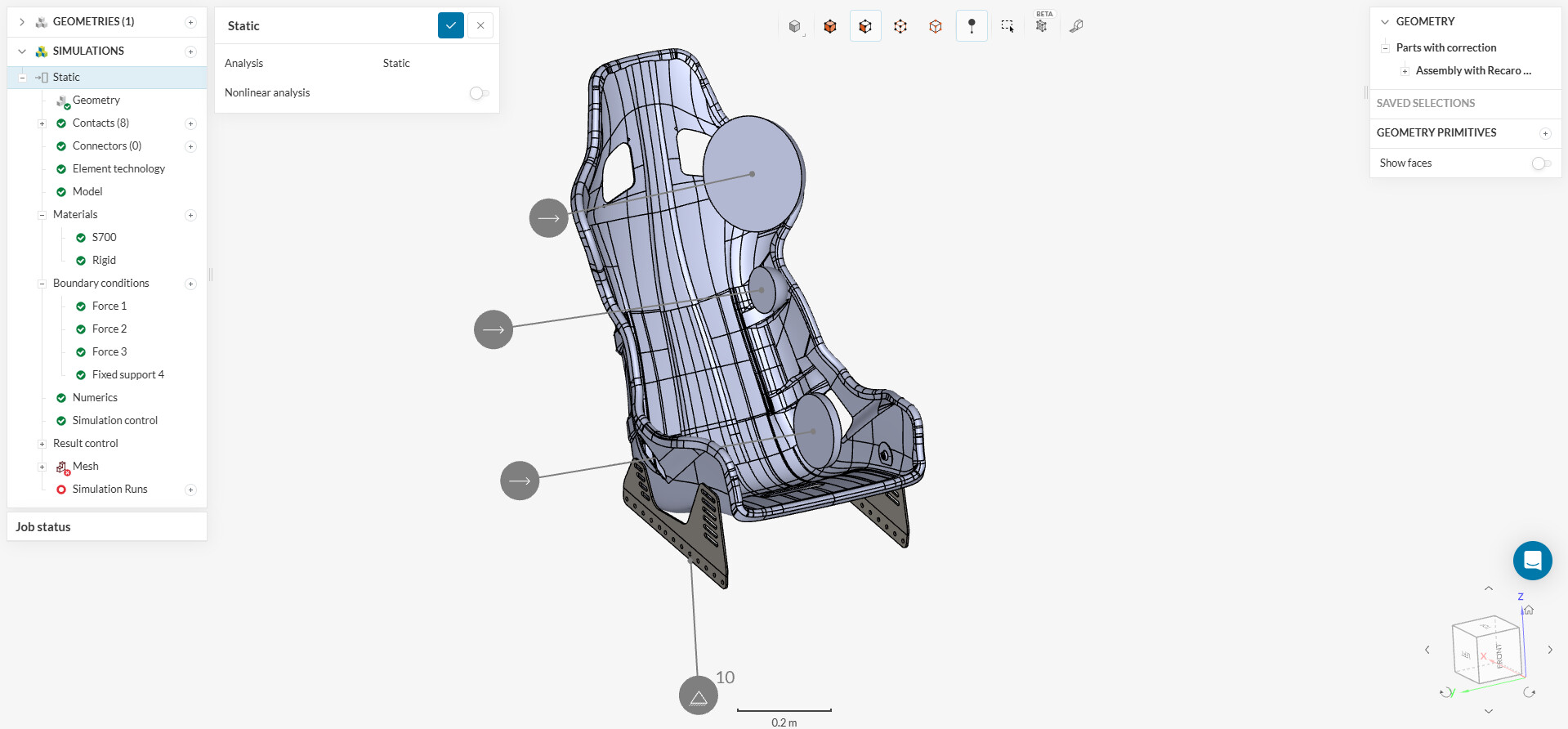
Task: Open the Force 2 boundary condition
Action: point(109,329)
